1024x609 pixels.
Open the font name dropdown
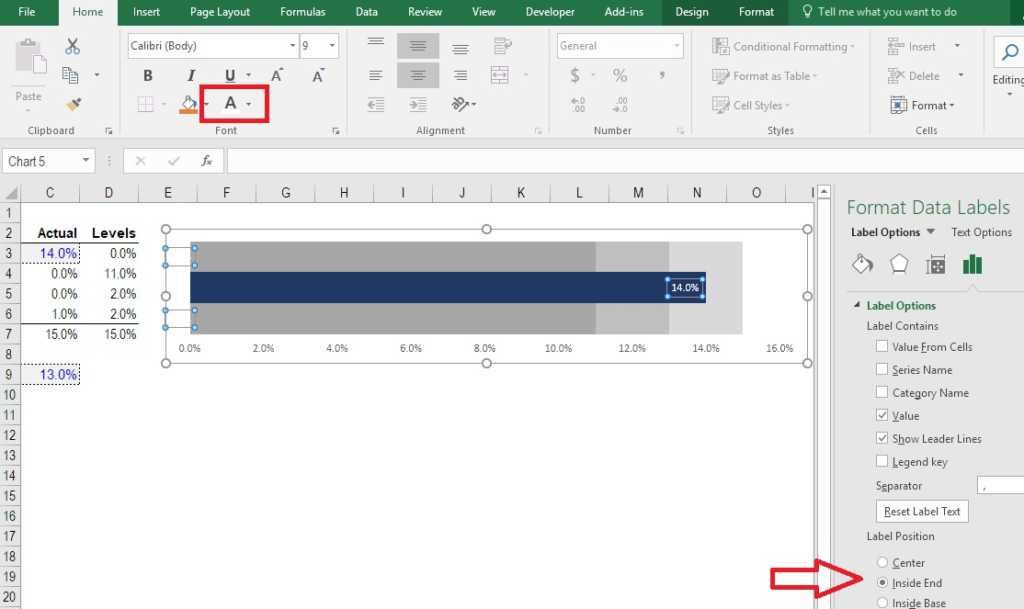[x=292, y=46]
